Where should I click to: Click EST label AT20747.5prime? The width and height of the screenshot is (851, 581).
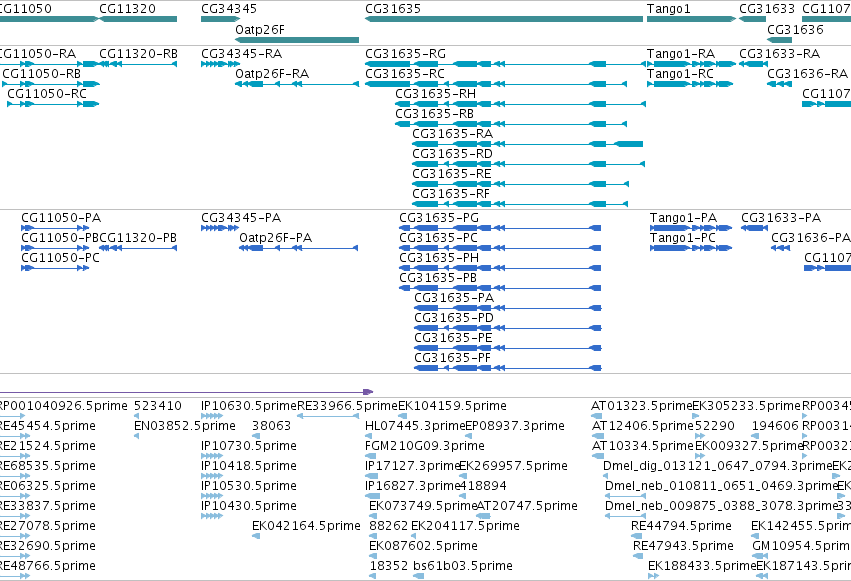[527, 506]
